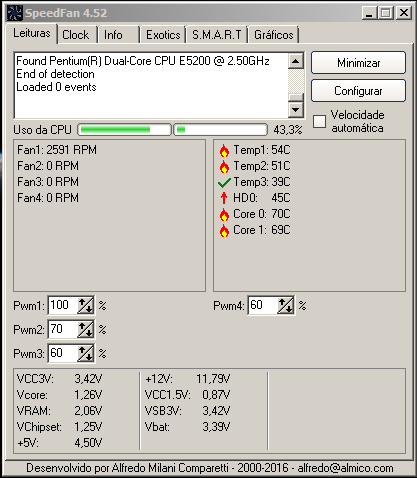The height and width of the screenshot is (478, 417).
Task: Click the VChipset voltage value 1,25V
Action: pos(88,427)
